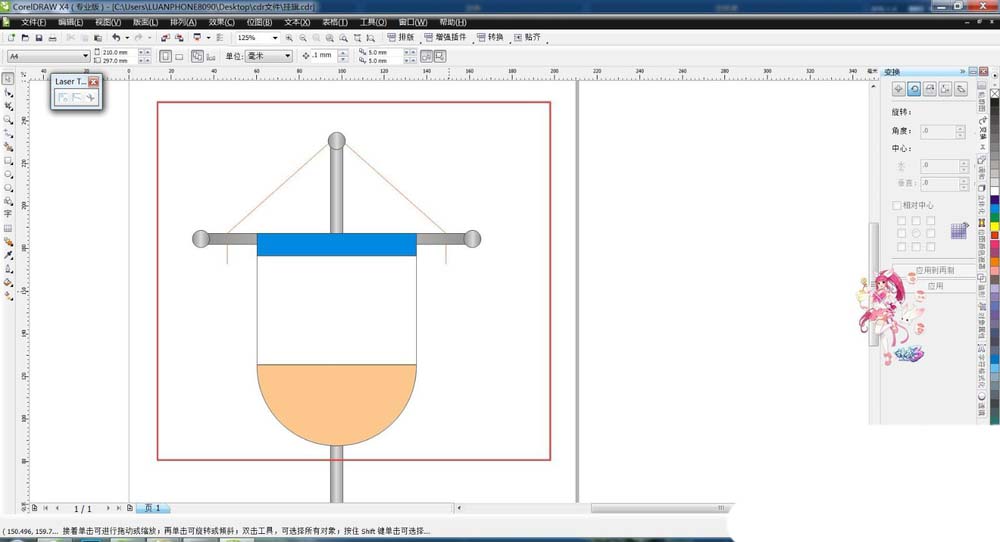Choose the Ellipse tool
The height and width of the screenshot is (542, 1000).
coord(8,173)
